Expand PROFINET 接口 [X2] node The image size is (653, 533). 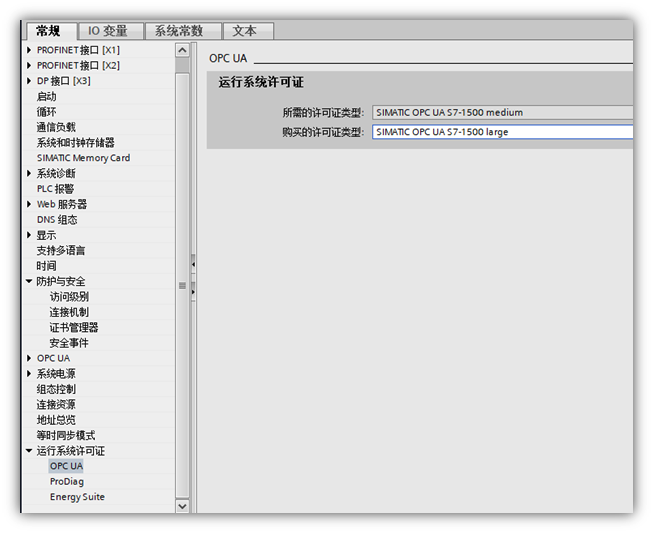point(29,65)
